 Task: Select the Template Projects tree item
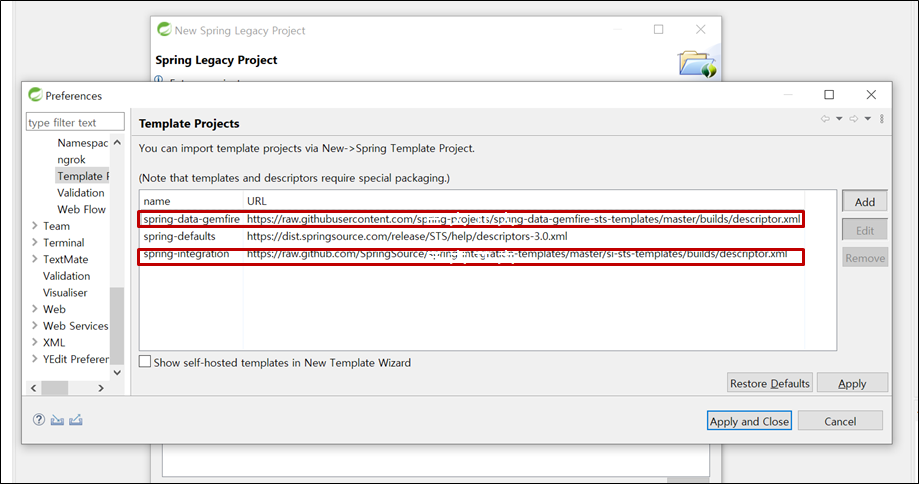click(83, 176)
